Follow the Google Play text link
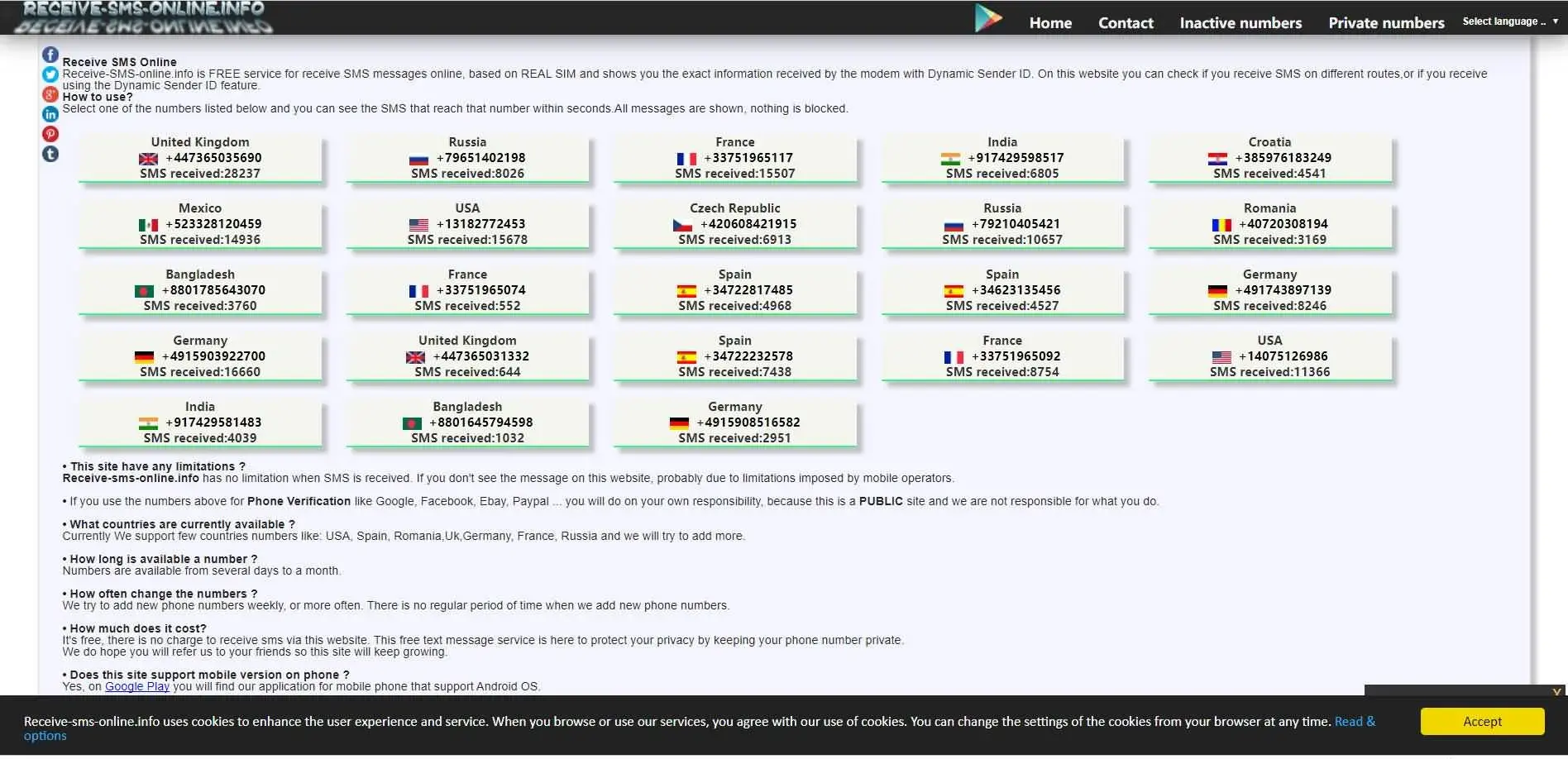 coord(137,686)
